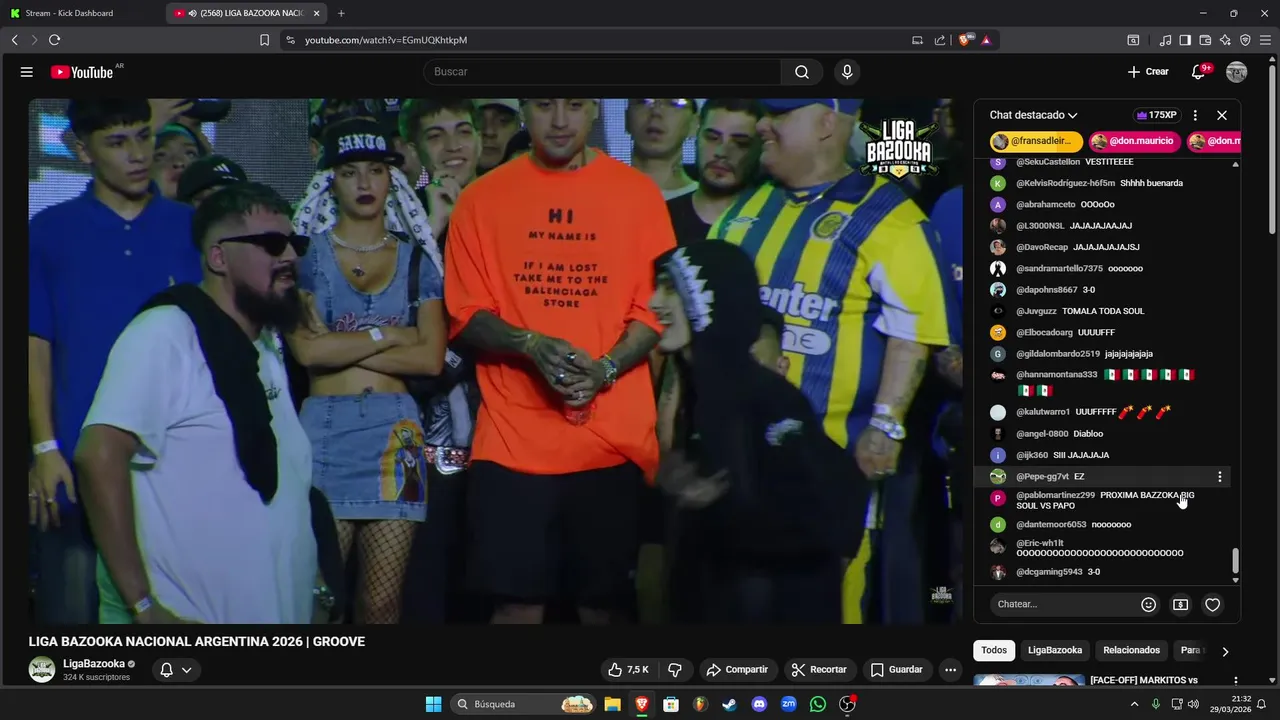
Task: Show hidden tray icons chevron
Action: (1134, 704)
